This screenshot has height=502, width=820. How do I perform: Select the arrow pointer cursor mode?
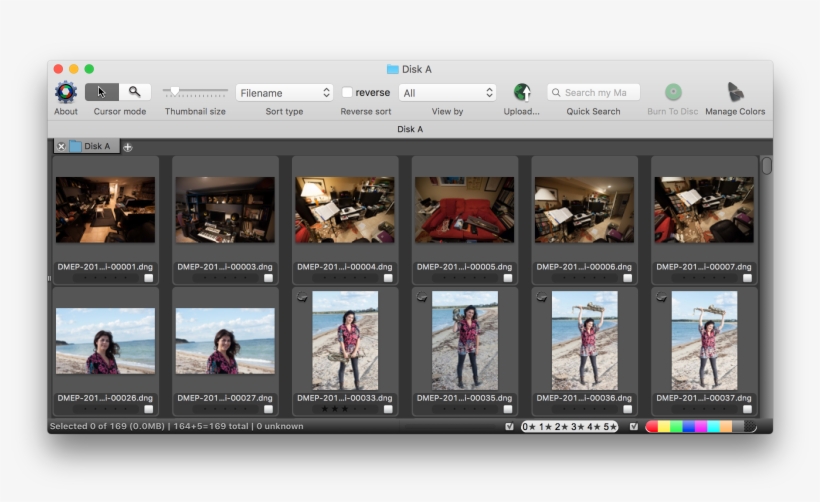click(x=102, y=92)
